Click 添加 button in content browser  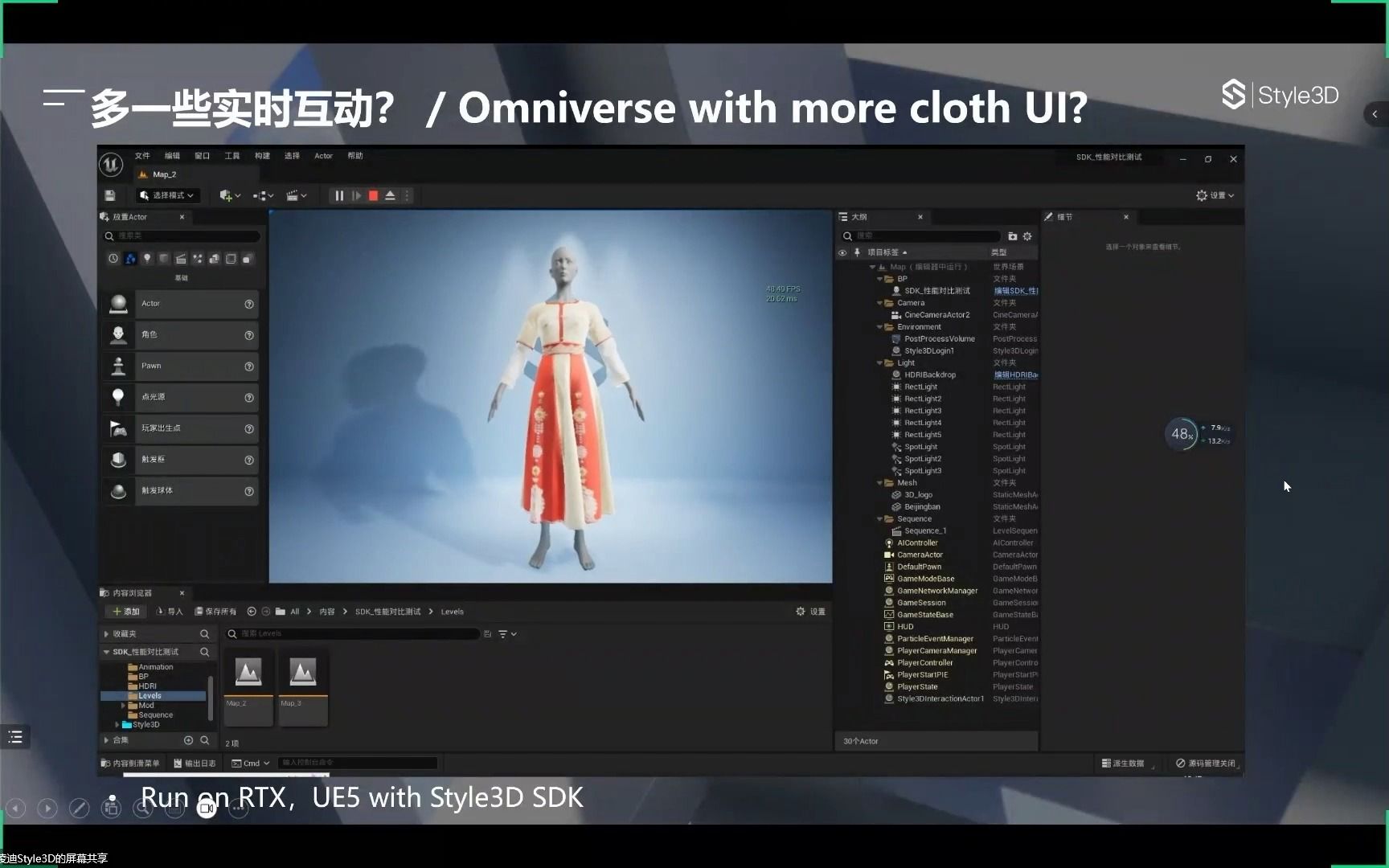pyautogui.click(x=126, y=612)
